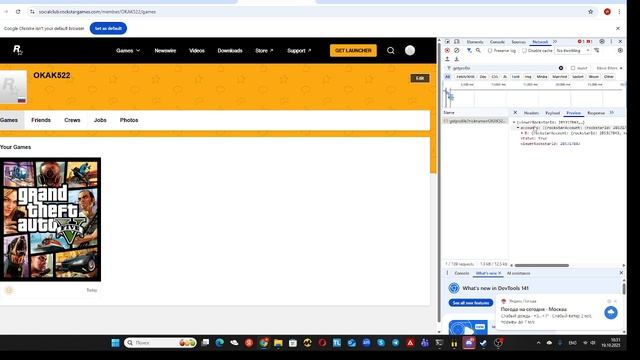
Task: Click the What's new drawer vertical scrollbar
Action: (x=624, y=289)
